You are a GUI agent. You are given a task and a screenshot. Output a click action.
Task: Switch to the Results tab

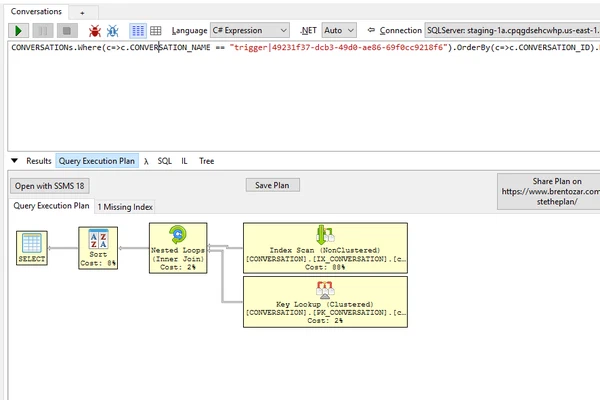39,161
